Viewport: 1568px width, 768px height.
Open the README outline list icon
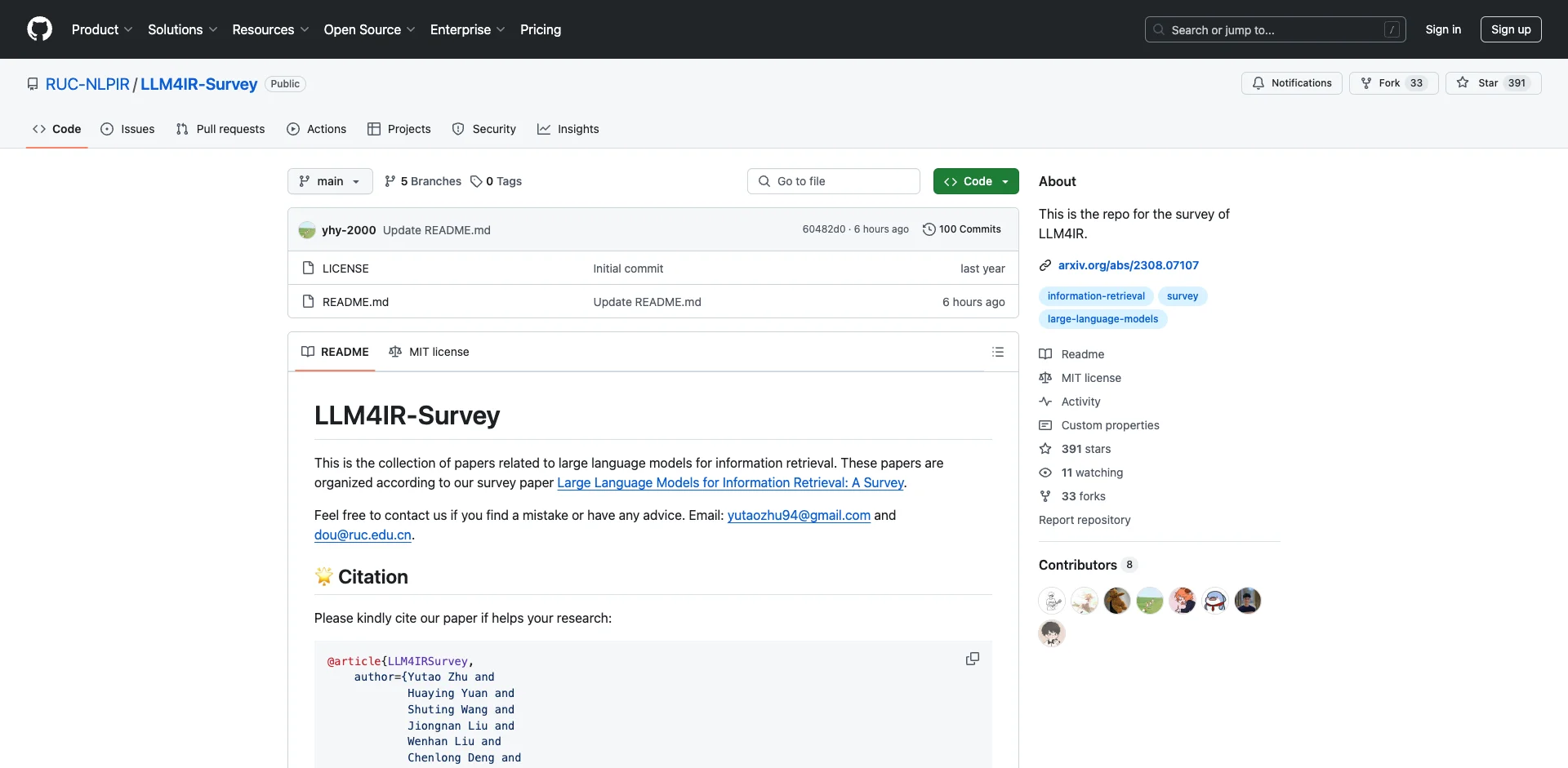(x=998, y=352)
